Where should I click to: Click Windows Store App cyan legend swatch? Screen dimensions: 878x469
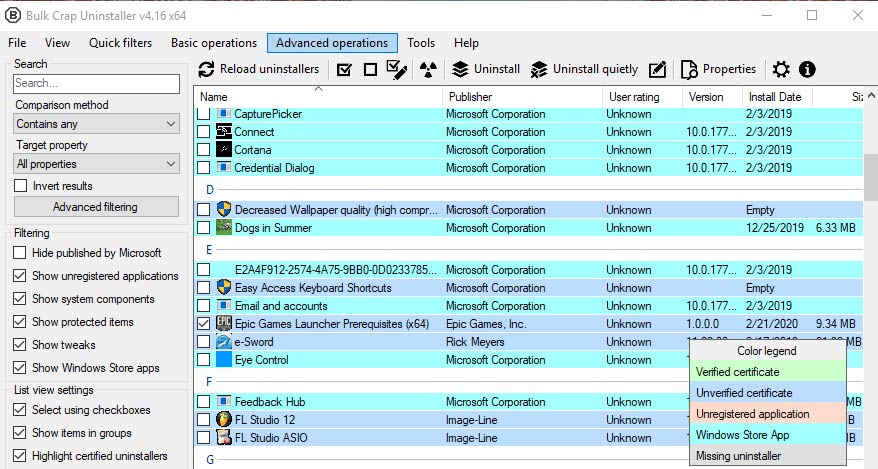[x=767, y=435]
